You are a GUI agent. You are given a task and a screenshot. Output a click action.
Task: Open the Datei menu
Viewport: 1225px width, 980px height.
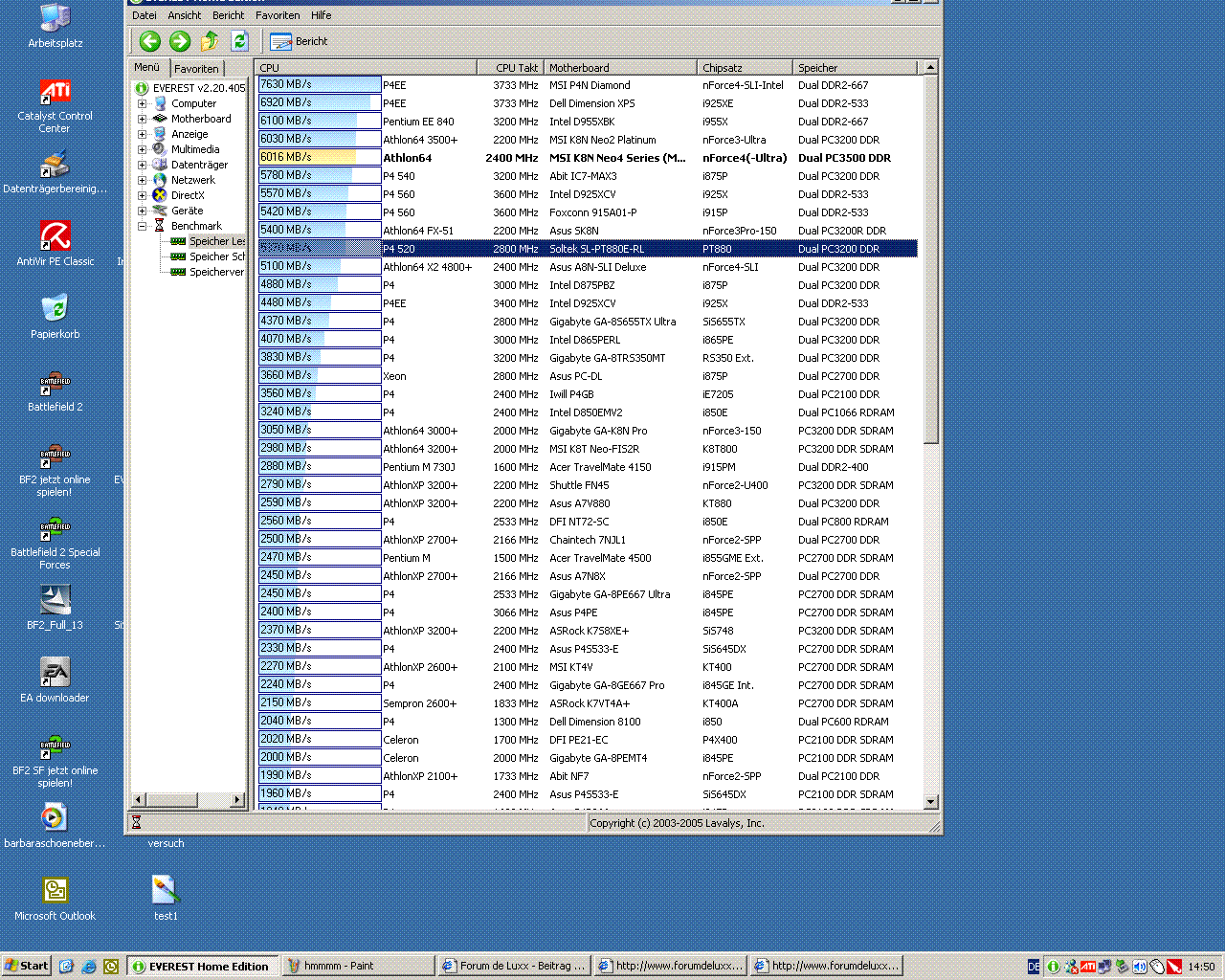145,15
